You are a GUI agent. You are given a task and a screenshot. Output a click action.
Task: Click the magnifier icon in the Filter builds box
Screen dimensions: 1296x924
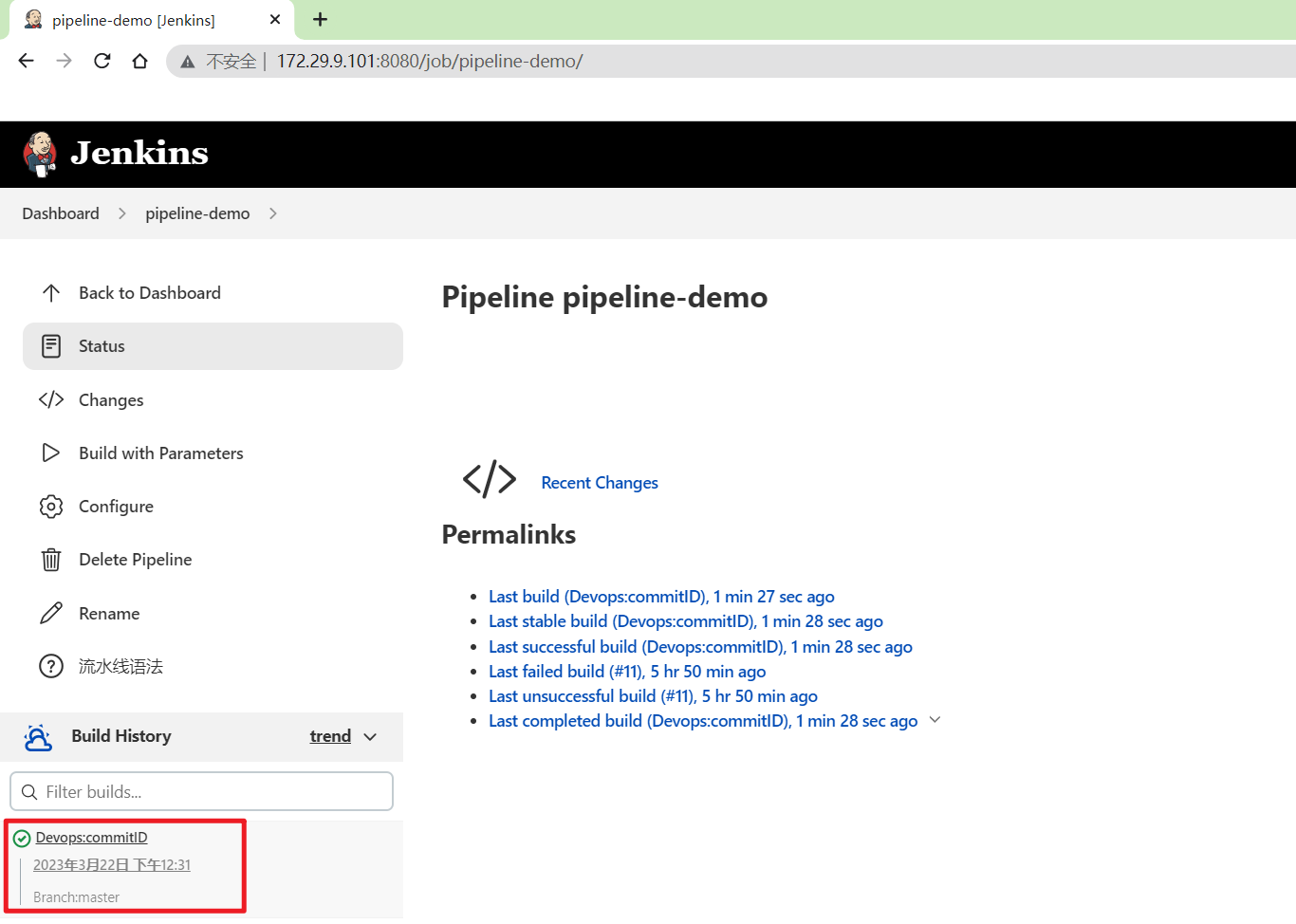tap(29, 792)
